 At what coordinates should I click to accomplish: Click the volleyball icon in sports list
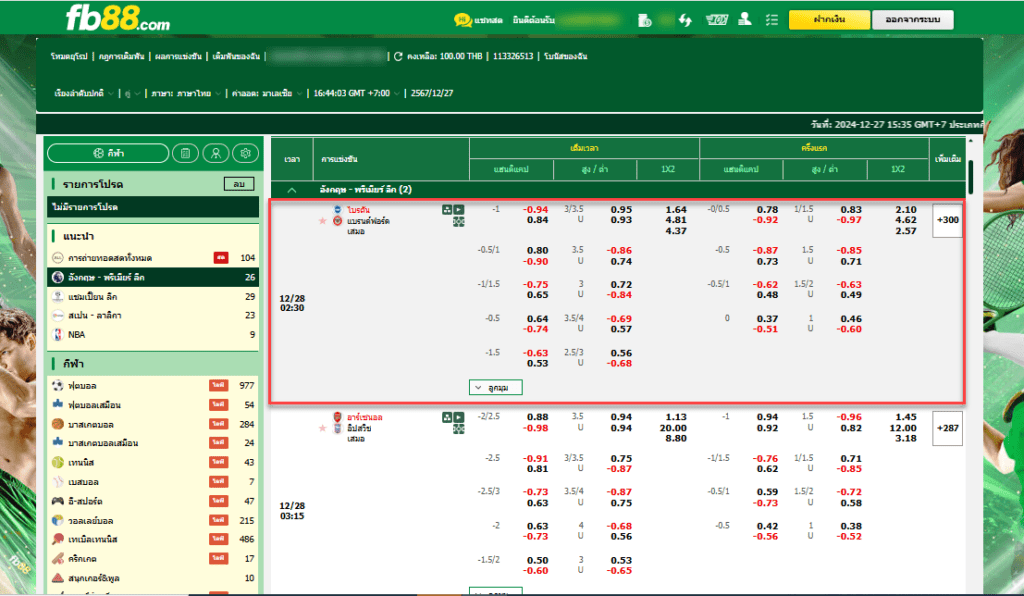[57, 520]
